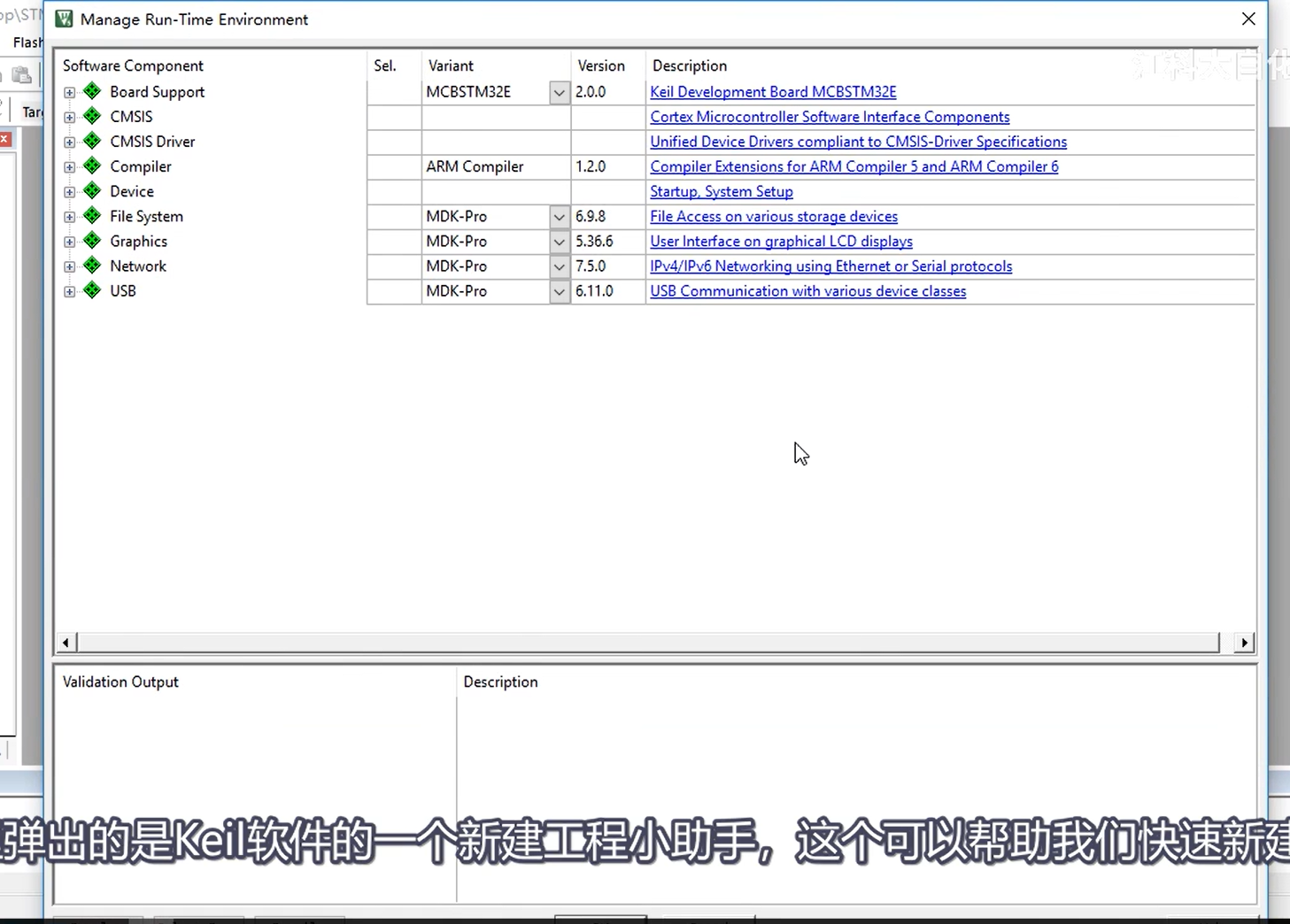Select the File System row label

click(x=146, y=217)
